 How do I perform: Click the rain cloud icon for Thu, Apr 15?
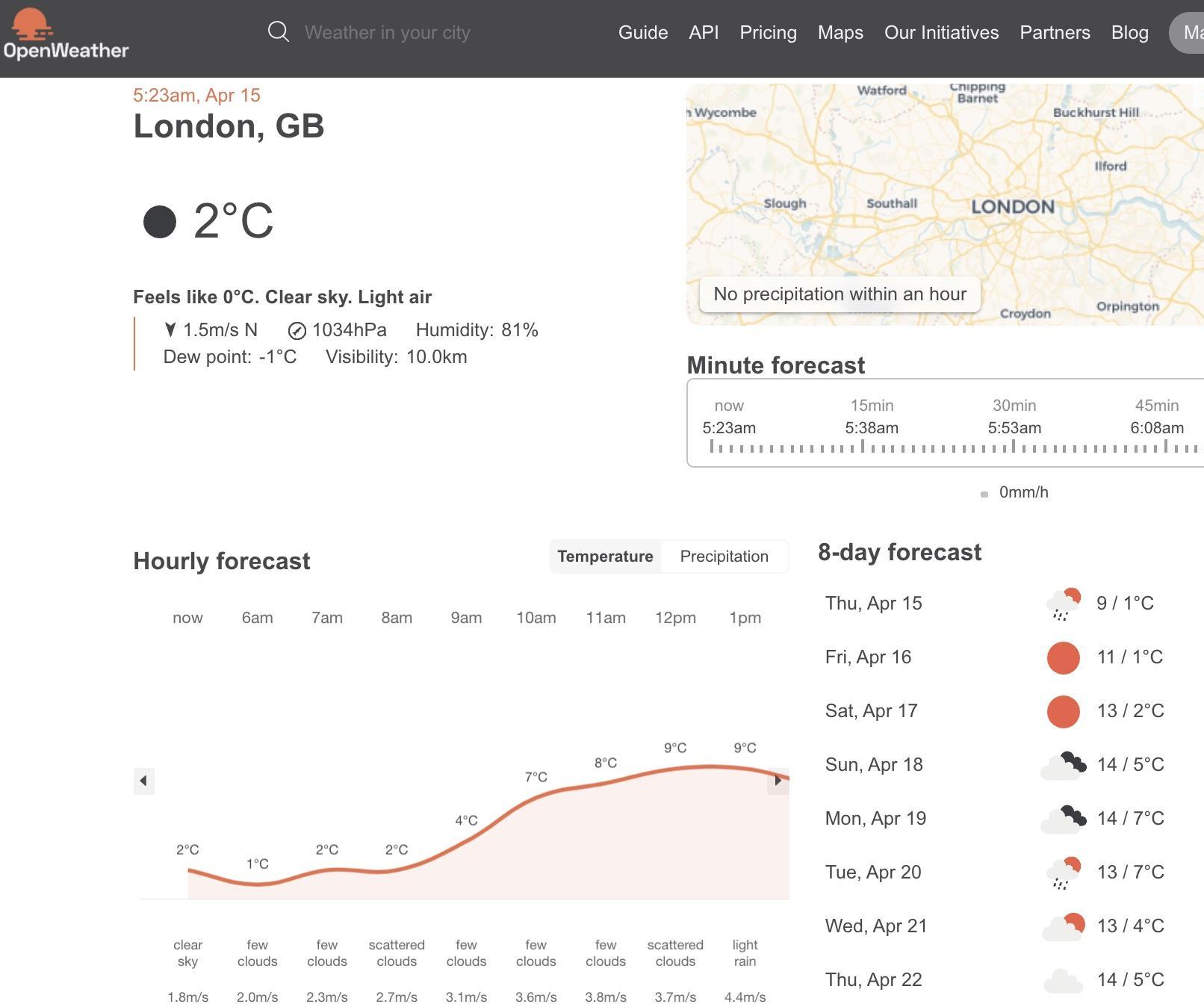1063,604
